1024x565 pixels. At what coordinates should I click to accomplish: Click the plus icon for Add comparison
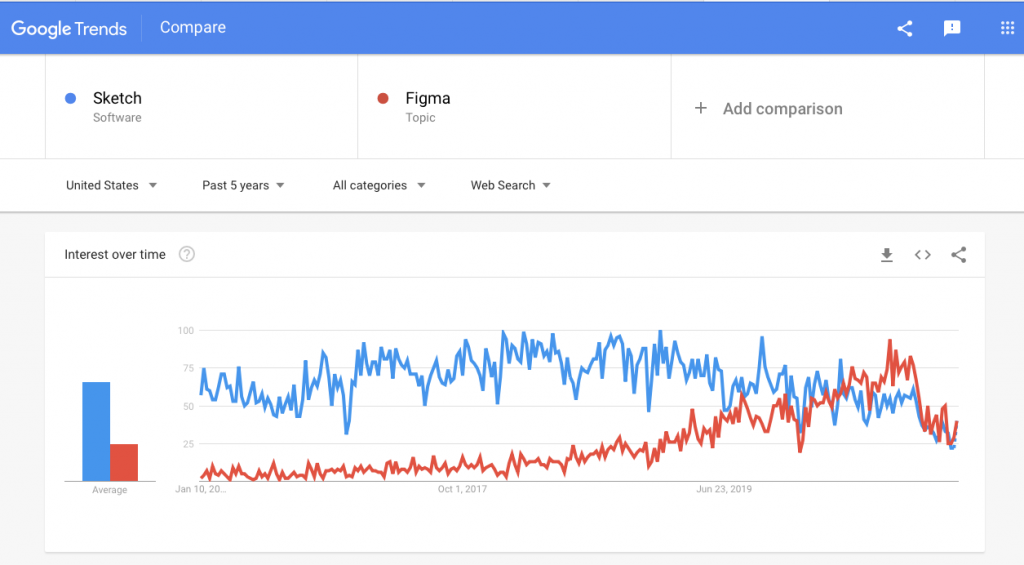pos(701,108)
